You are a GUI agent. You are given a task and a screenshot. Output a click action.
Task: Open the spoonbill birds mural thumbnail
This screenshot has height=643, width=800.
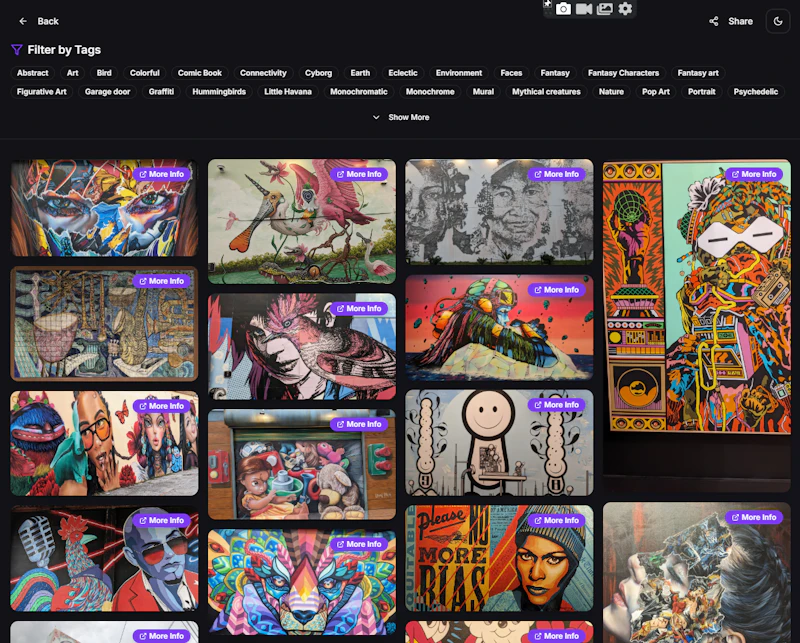pos(302,221)
